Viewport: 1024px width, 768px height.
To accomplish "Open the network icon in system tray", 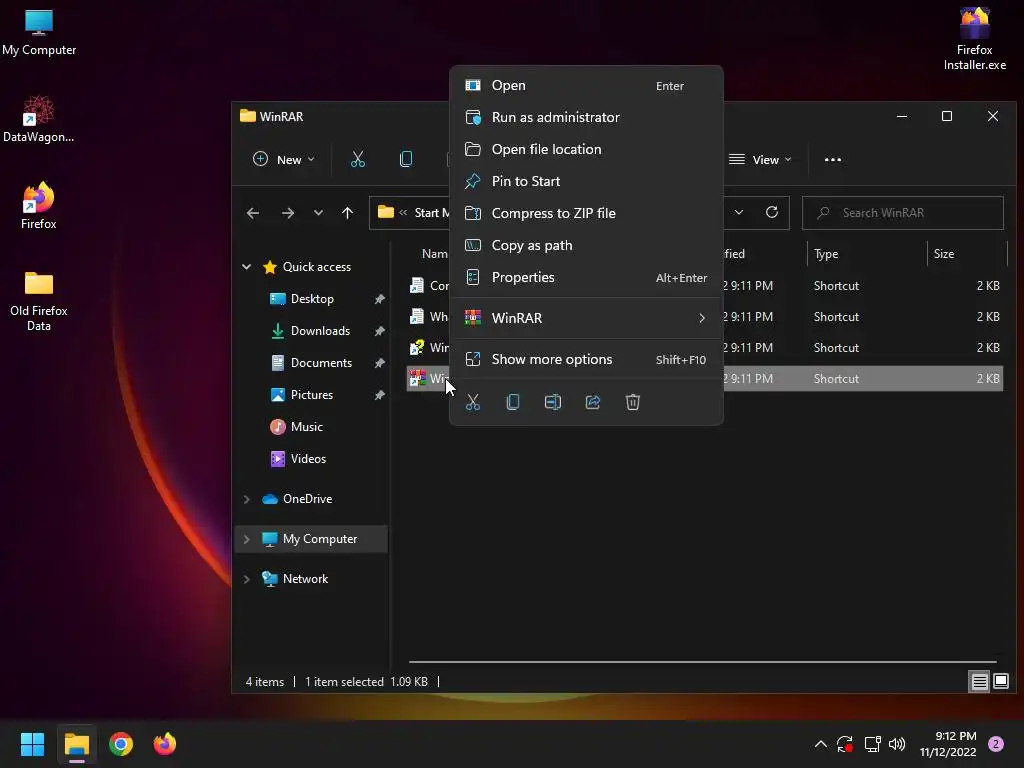I will tap(872, 744).
